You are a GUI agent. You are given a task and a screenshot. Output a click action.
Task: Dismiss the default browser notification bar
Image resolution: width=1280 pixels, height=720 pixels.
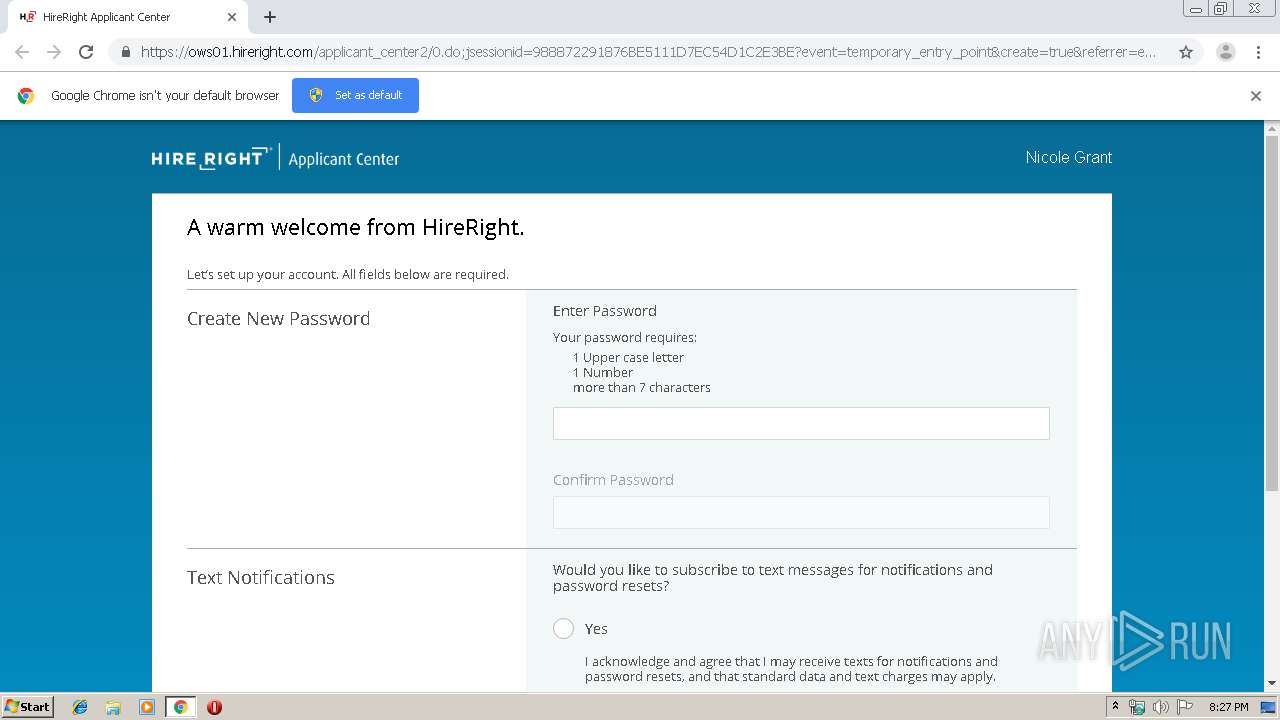pyautogui.click(x=1256, y=96)
